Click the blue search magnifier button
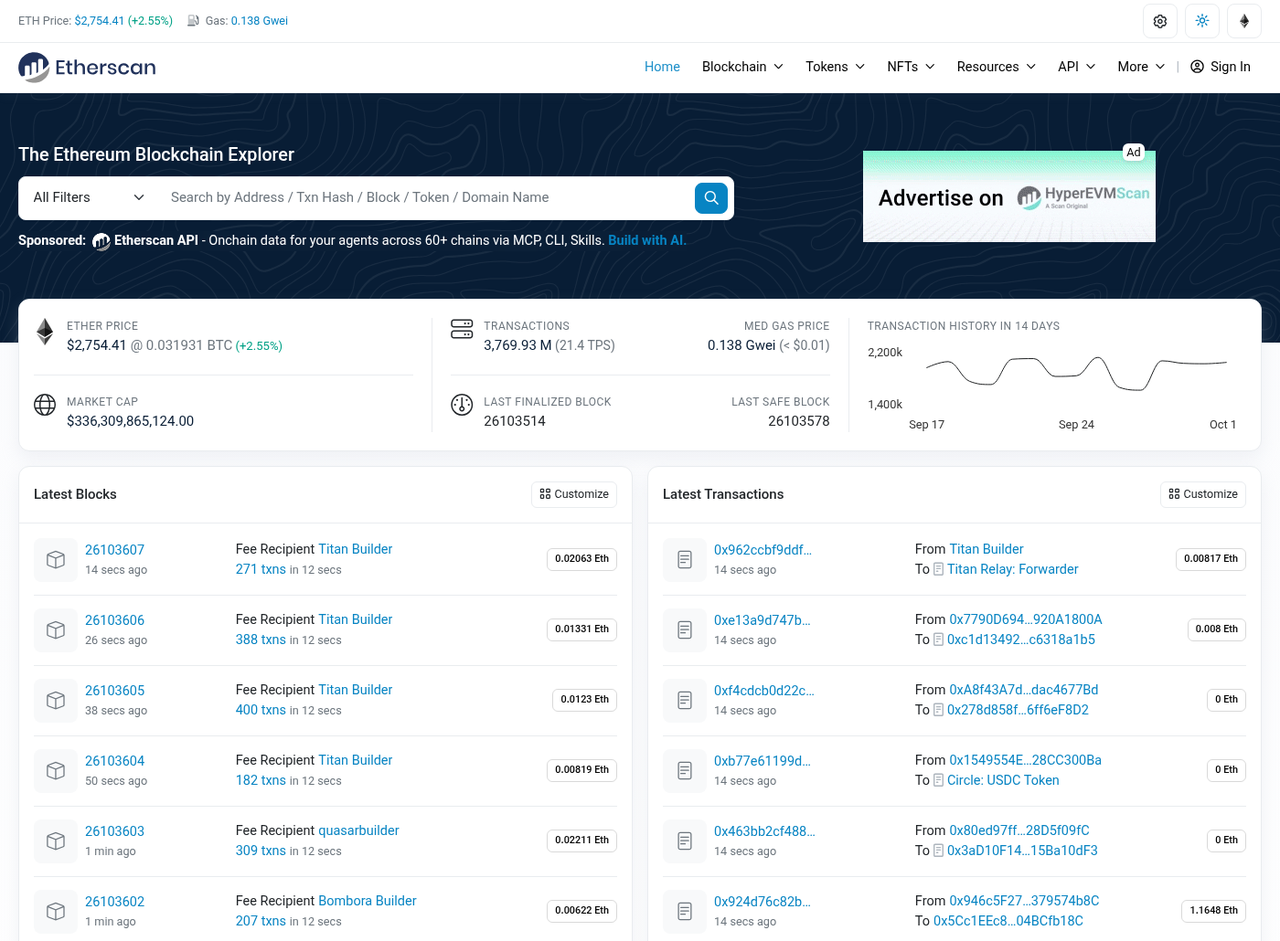Screen dimensions: 1280x941 pyautogui.click(x=711, y=198)
